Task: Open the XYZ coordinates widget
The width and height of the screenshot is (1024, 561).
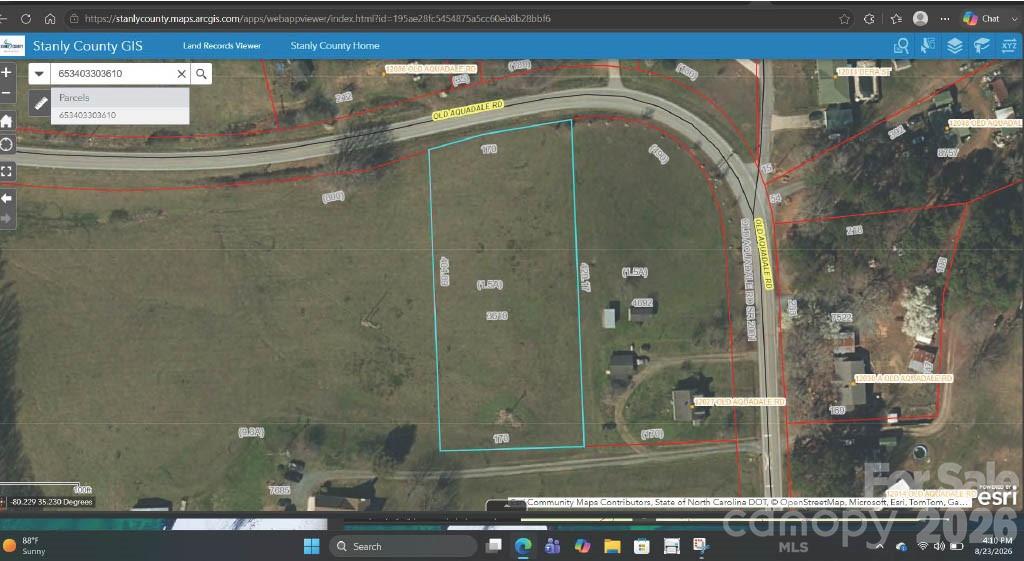Action: 1009,46
